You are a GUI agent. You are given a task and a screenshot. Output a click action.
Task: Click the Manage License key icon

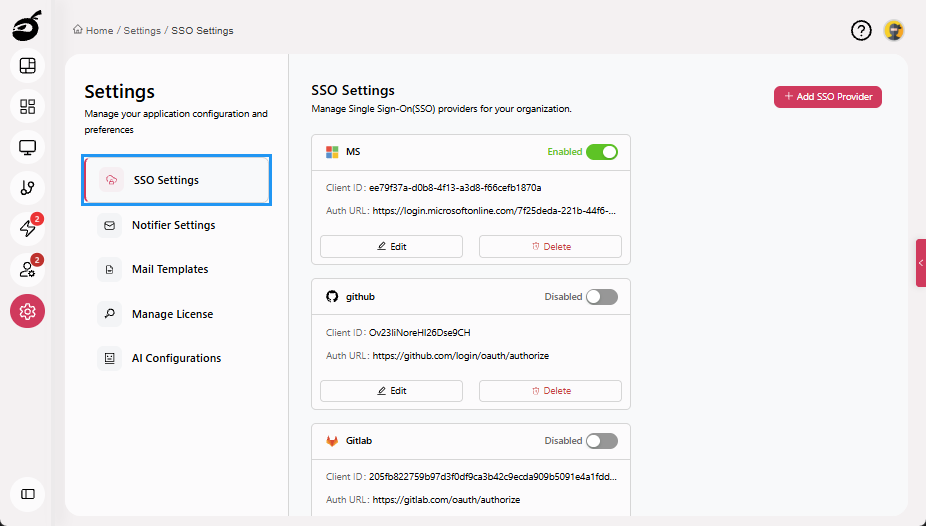point(109,314)
